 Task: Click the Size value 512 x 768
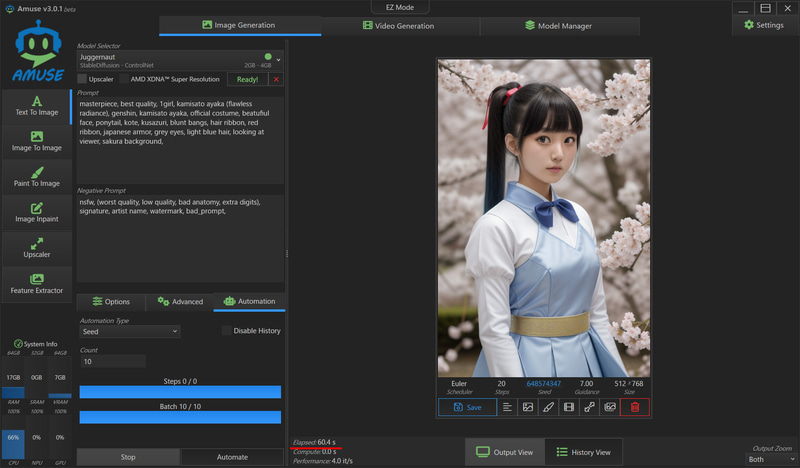629,383
